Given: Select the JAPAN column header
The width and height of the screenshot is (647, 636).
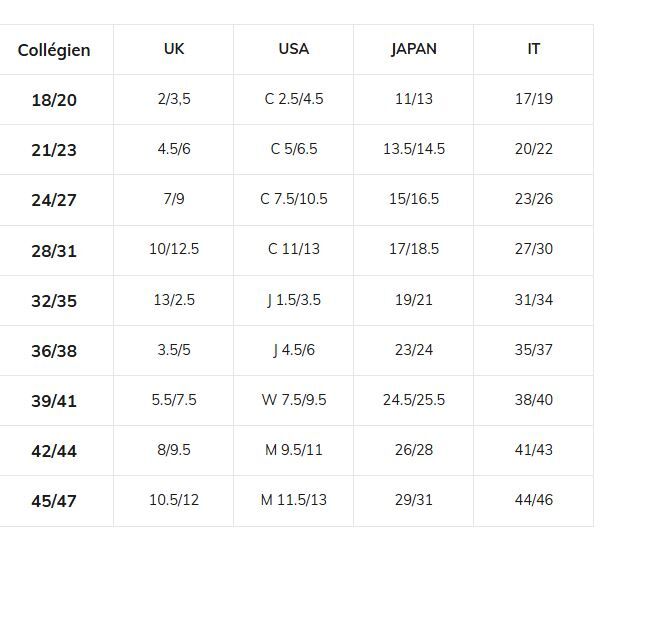Looking at the screenshot, I should 414,49.
